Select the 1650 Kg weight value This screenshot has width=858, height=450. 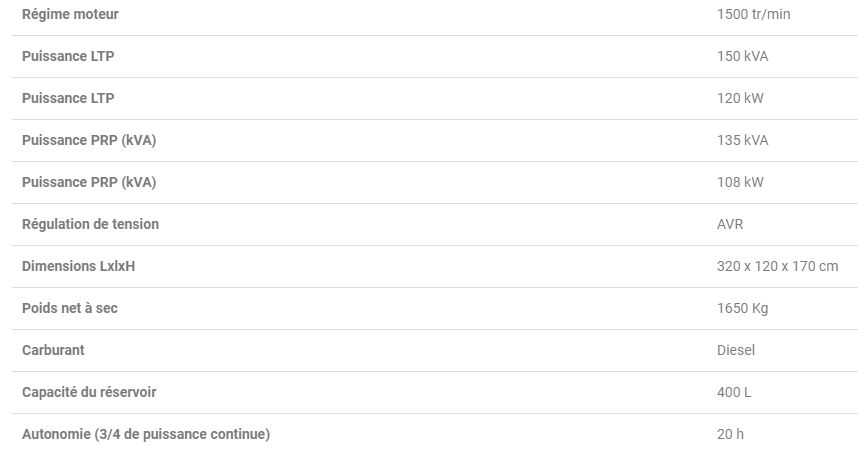point(742,308)
